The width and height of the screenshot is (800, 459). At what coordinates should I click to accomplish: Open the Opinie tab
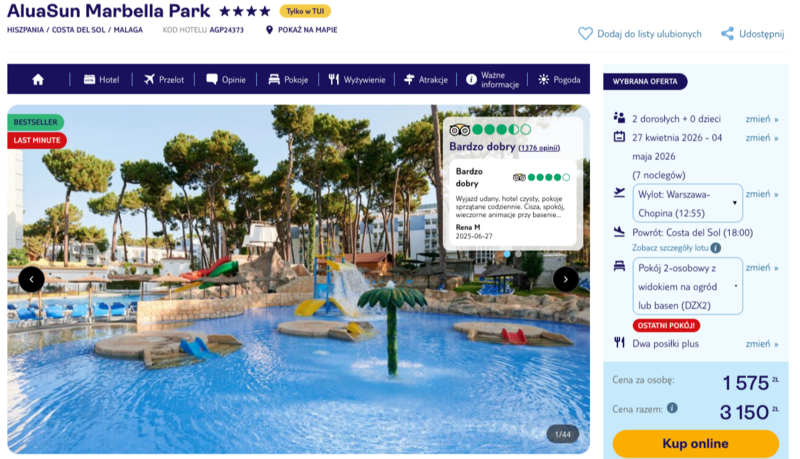tap(226, 80)
